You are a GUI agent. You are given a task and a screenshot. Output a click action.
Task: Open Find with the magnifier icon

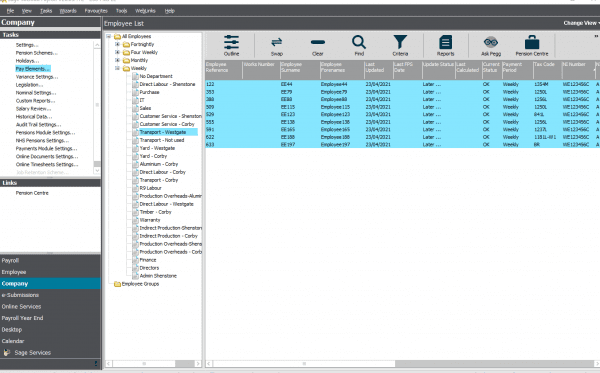tap(359, 42)
